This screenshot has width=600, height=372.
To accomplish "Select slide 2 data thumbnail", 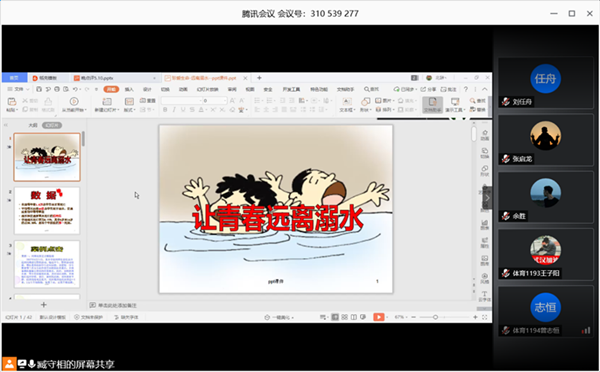I will click(47, 210).
